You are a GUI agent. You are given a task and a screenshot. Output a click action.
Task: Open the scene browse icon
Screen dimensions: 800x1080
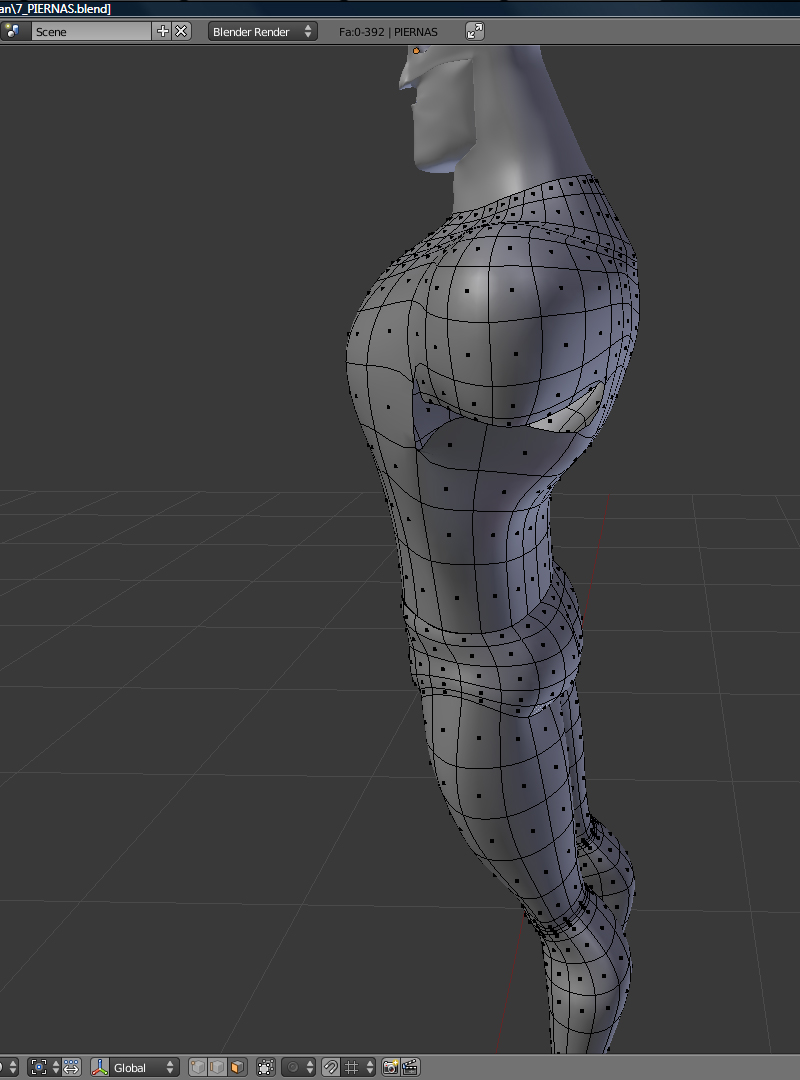(x=14, y=32)
